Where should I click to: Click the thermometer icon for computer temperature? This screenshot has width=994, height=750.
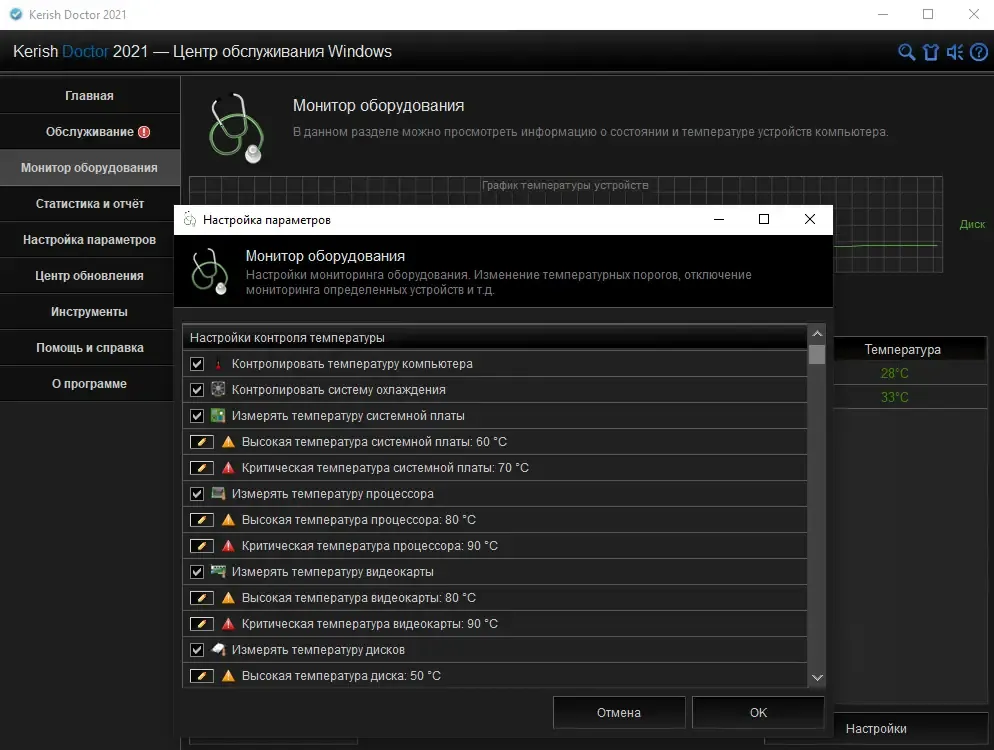[x=218, y=364]
